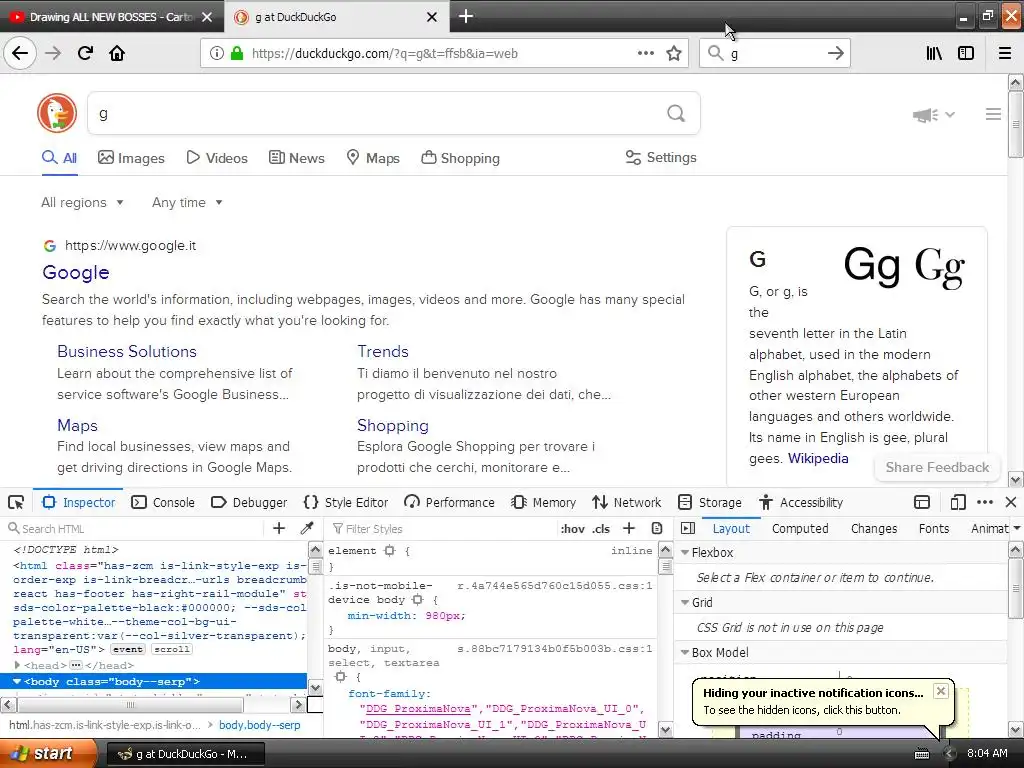Toggle print media simulation icon in Rules

coord(657,528)
